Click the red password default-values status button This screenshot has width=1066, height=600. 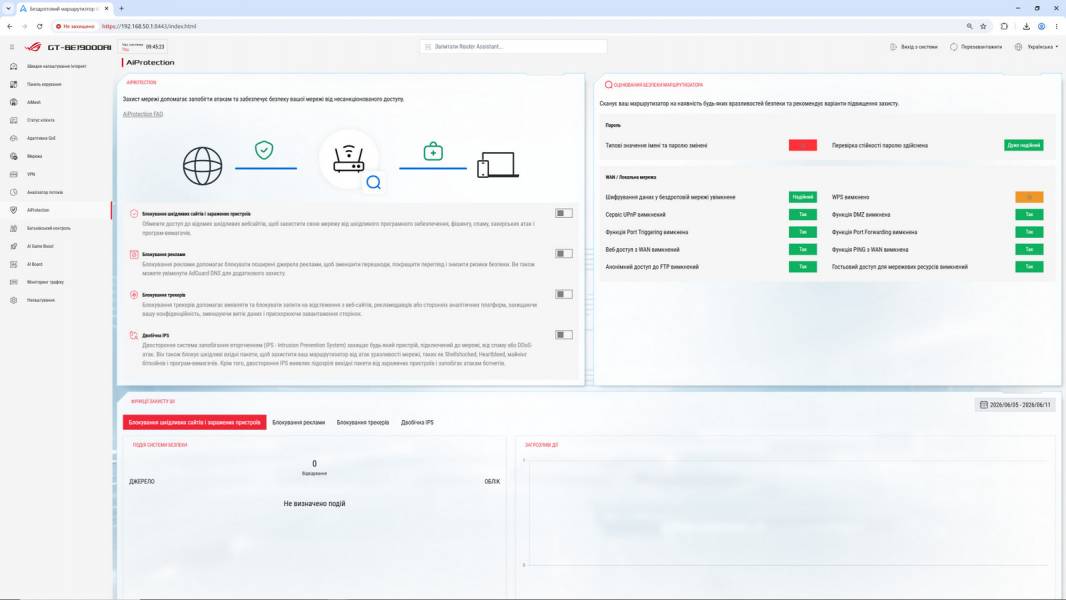coord(802,145)
